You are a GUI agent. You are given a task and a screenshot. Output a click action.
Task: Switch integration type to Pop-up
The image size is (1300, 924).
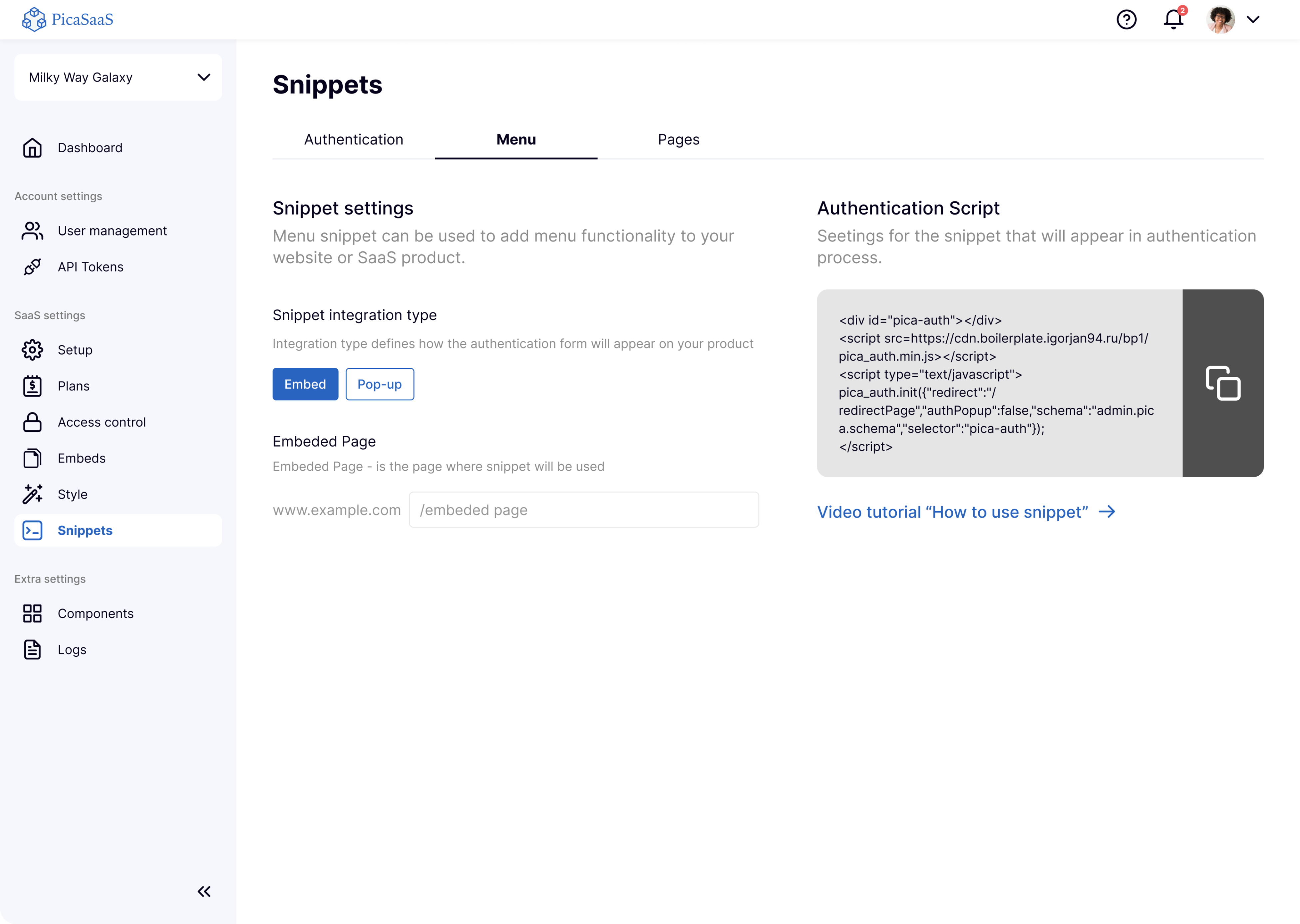[379, 384]
